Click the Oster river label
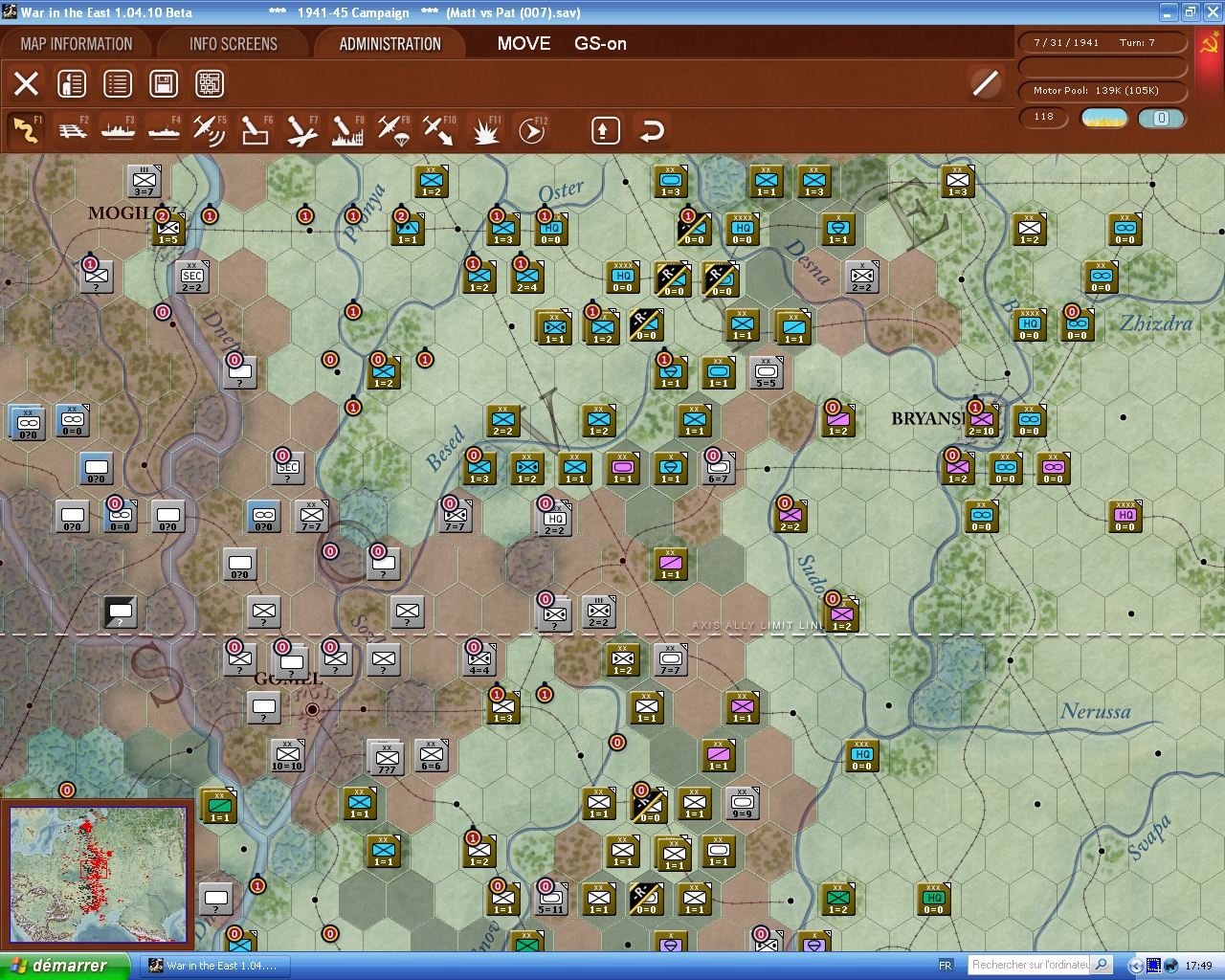This screenshot has width=1225, height=980. click(562, 191)
